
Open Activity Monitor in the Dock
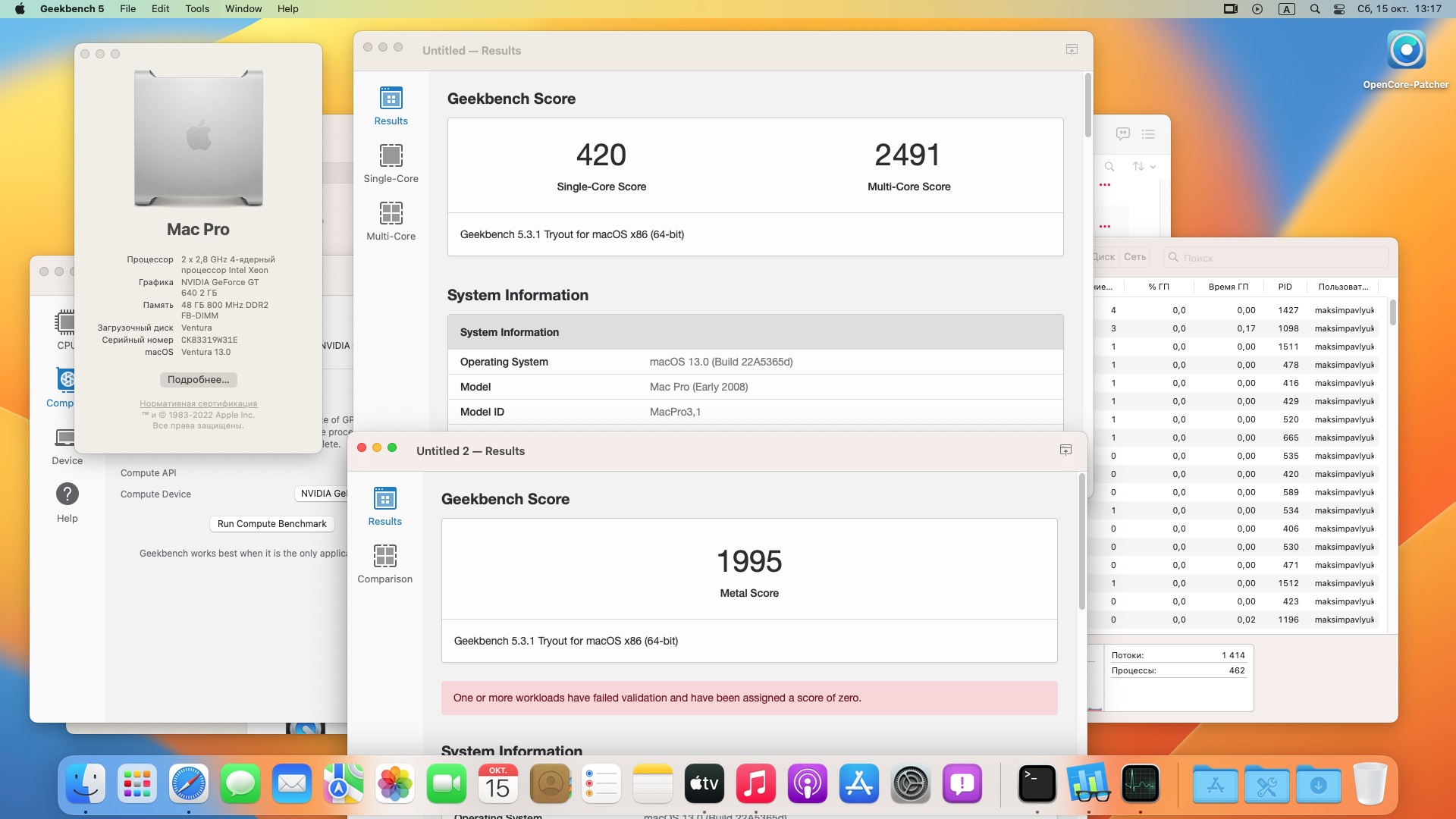[1140, 784]
